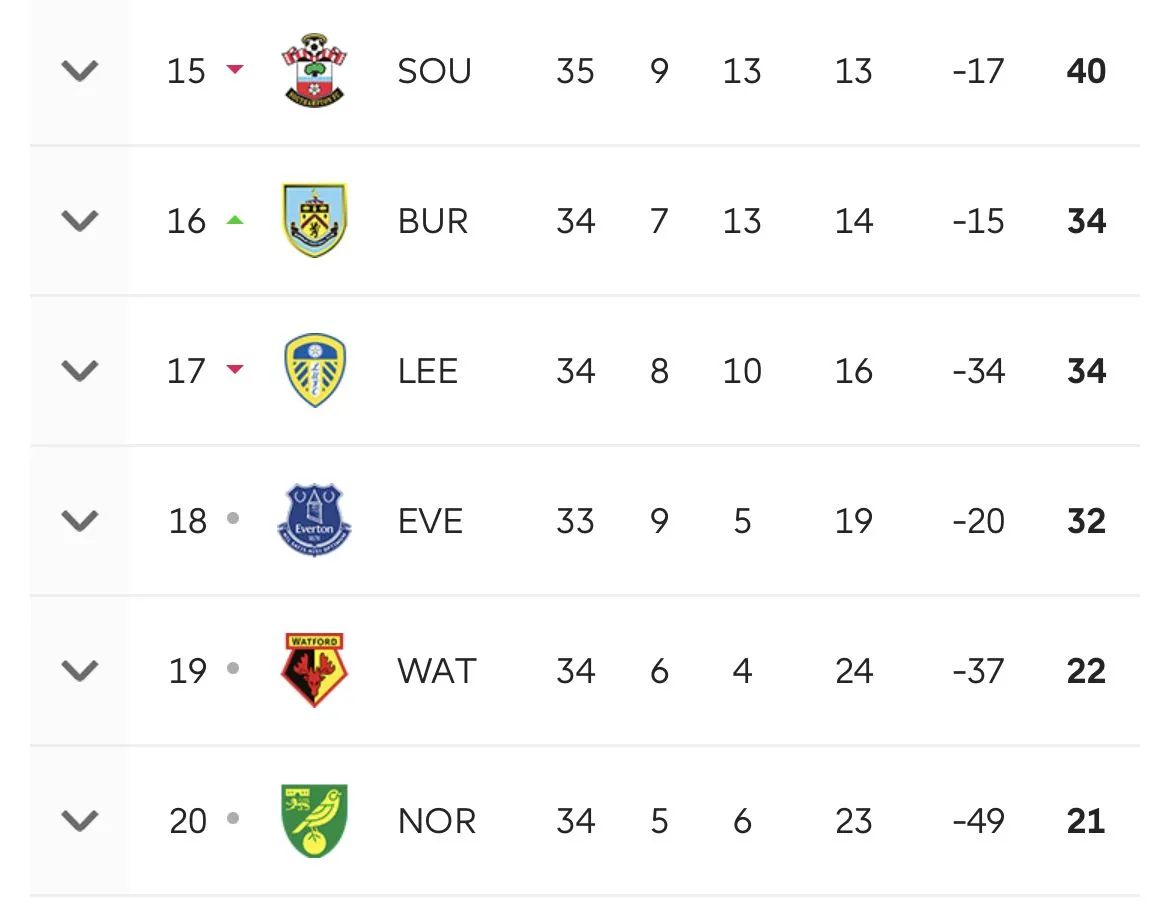Expand the Southampton row details
Image resolution: width=1170 pixels, height=924 pixels.
click(x=80, y=71)
